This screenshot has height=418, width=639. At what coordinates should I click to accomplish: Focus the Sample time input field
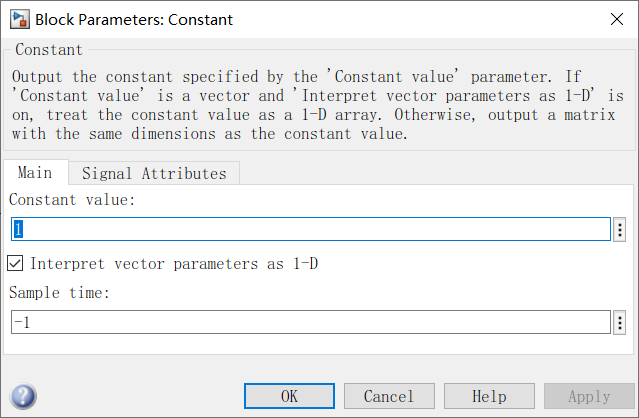pyautogui.click(x=310, y=322)
